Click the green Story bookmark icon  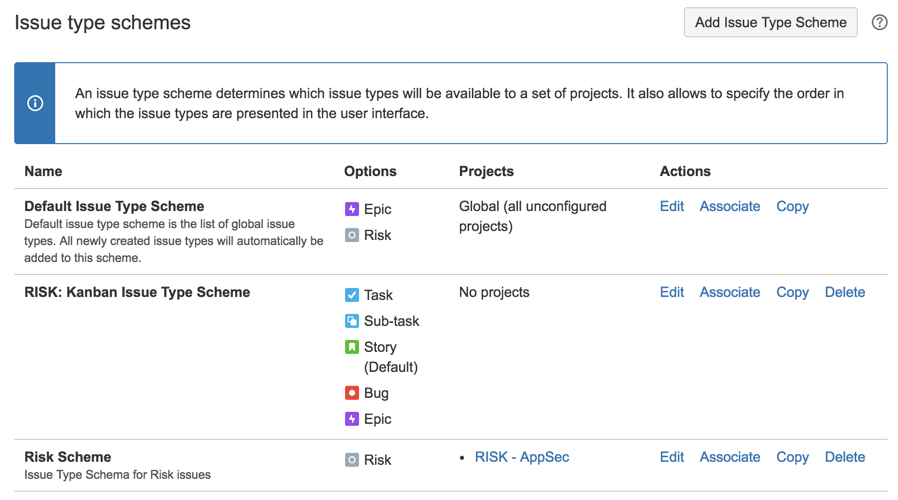click(x=352, y=347)
